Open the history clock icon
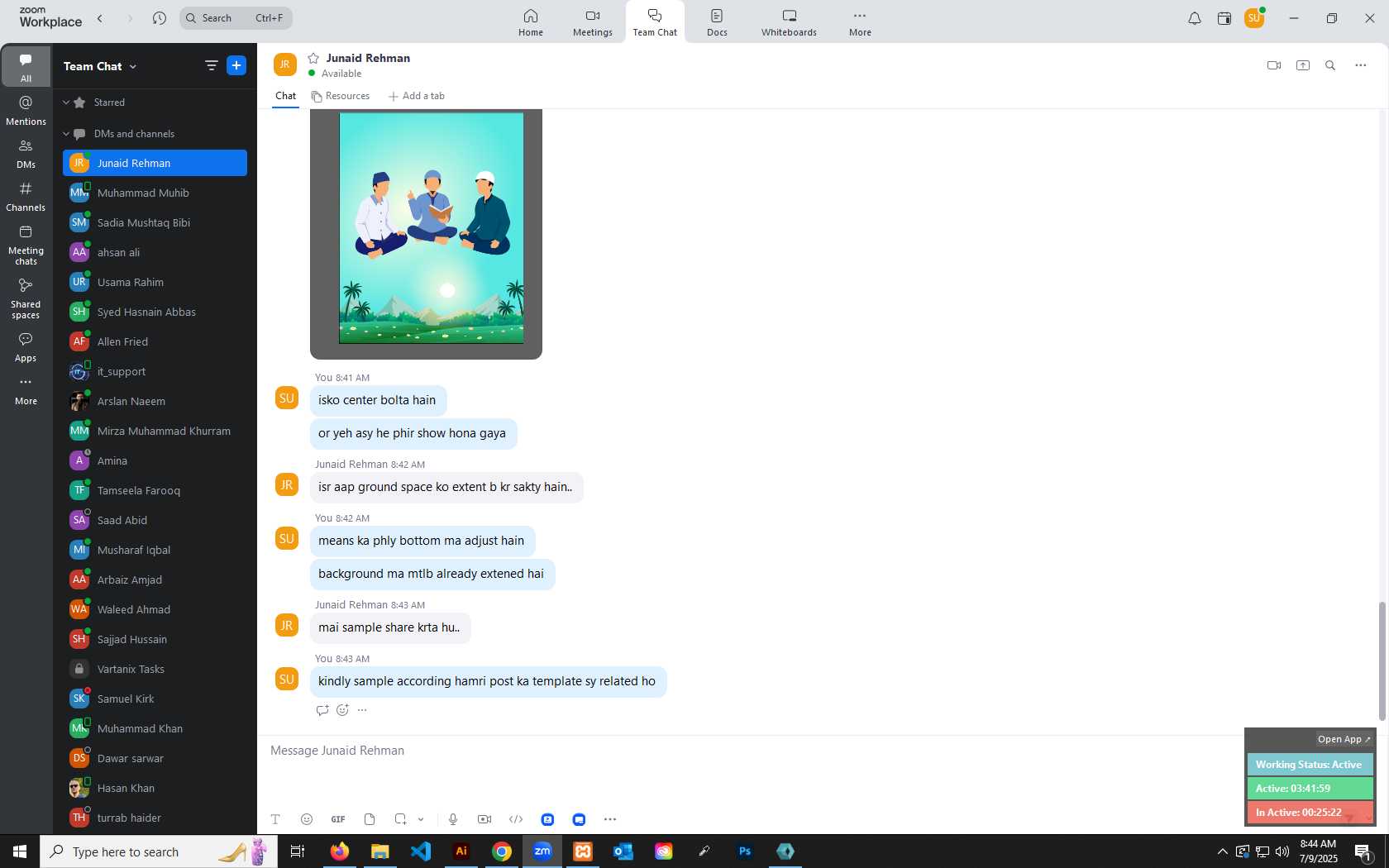Screen dimensions: 1389x868 pos(160,17)
